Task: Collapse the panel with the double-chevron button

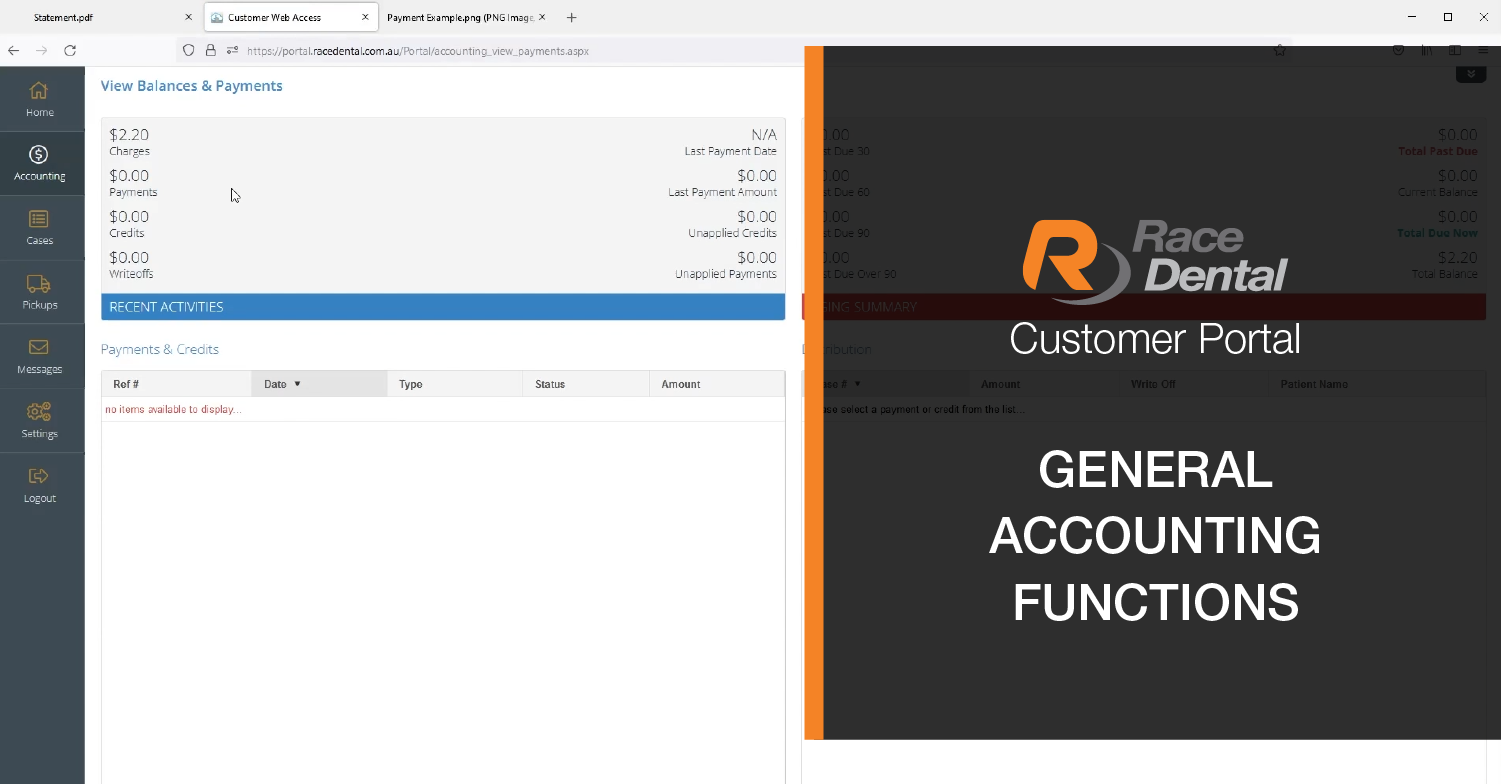Action: click(1470, 75)
